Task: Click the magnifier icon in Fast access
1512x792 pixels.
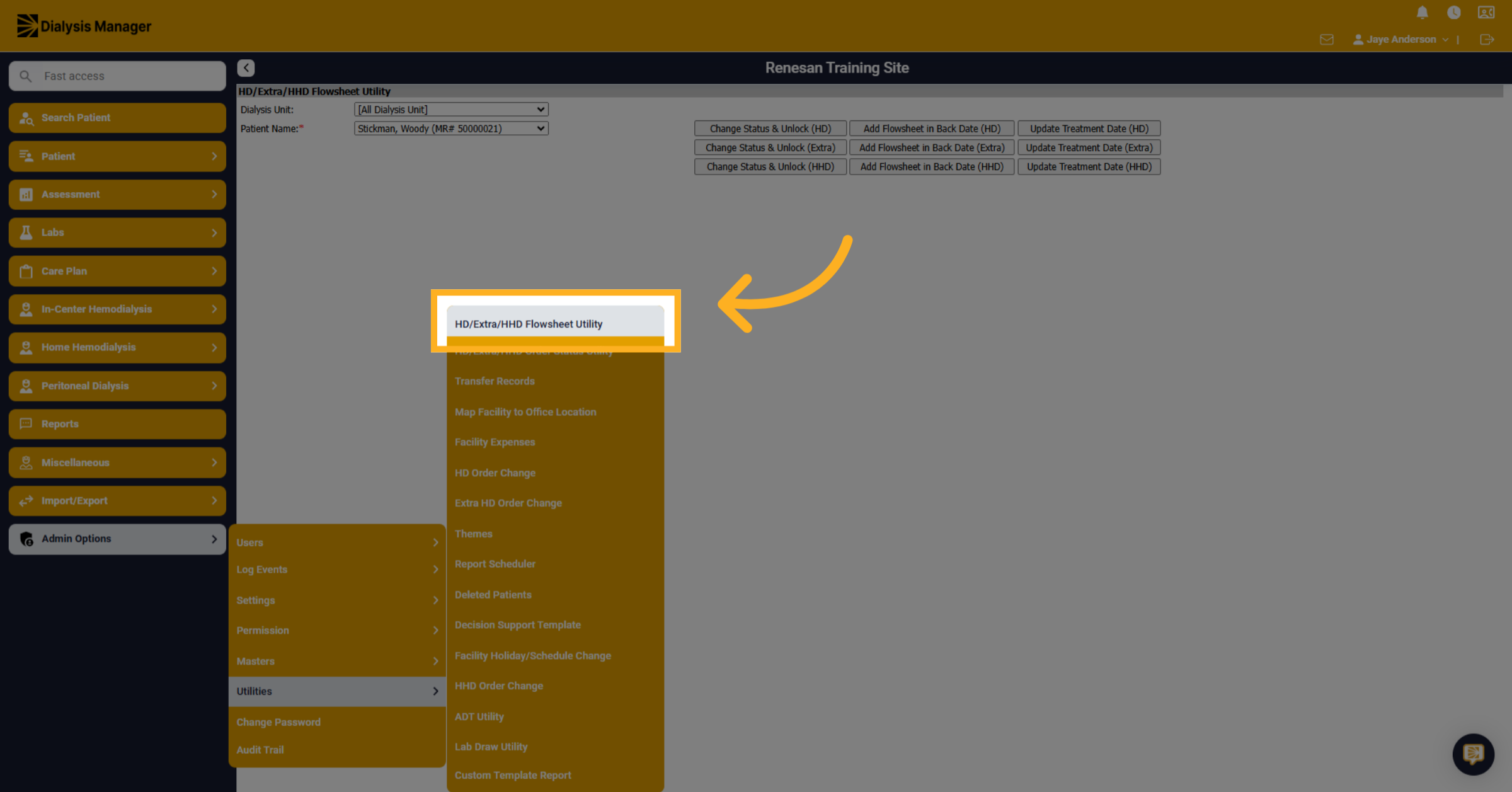Action: (25, 76)
